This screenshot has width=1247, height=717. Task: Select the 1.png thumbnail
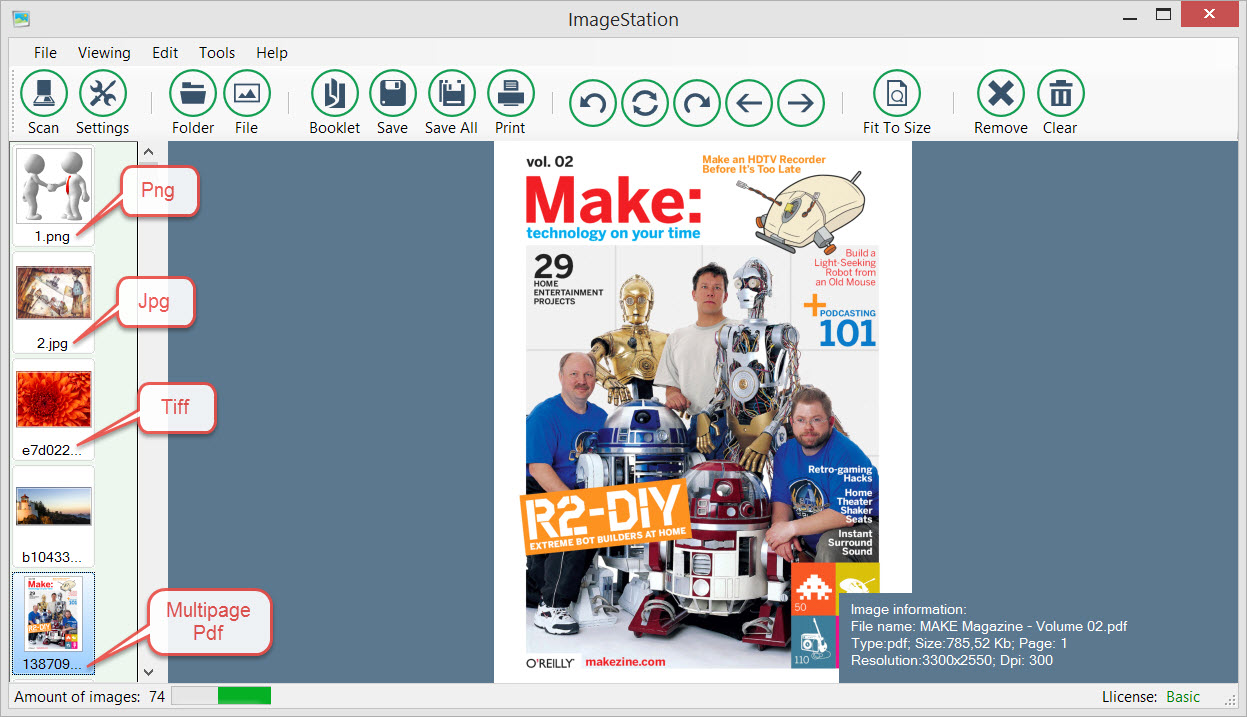click(54, 187)
